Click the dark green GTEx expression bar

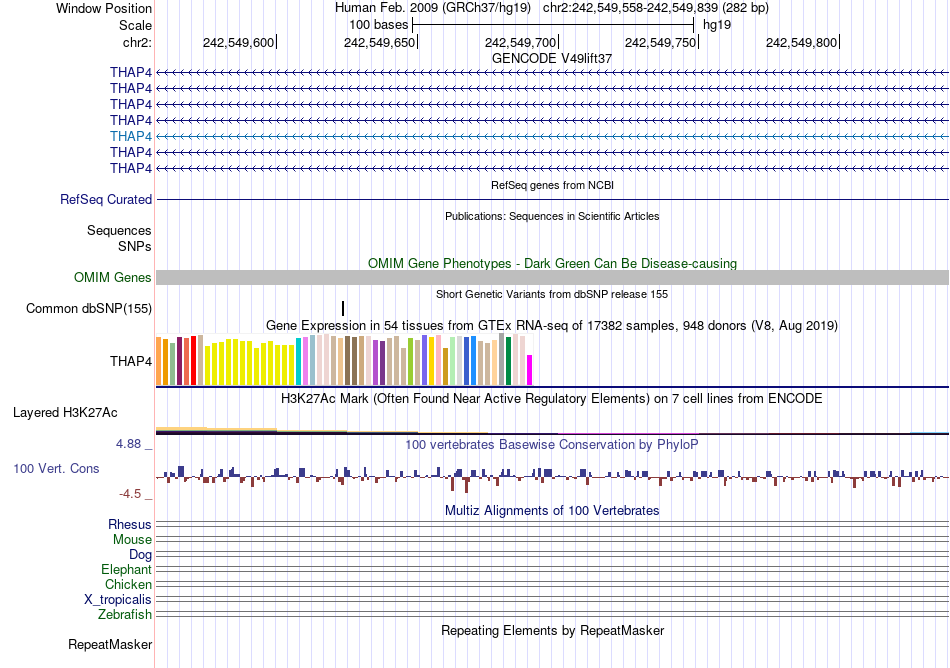click(x=508, y=361)
